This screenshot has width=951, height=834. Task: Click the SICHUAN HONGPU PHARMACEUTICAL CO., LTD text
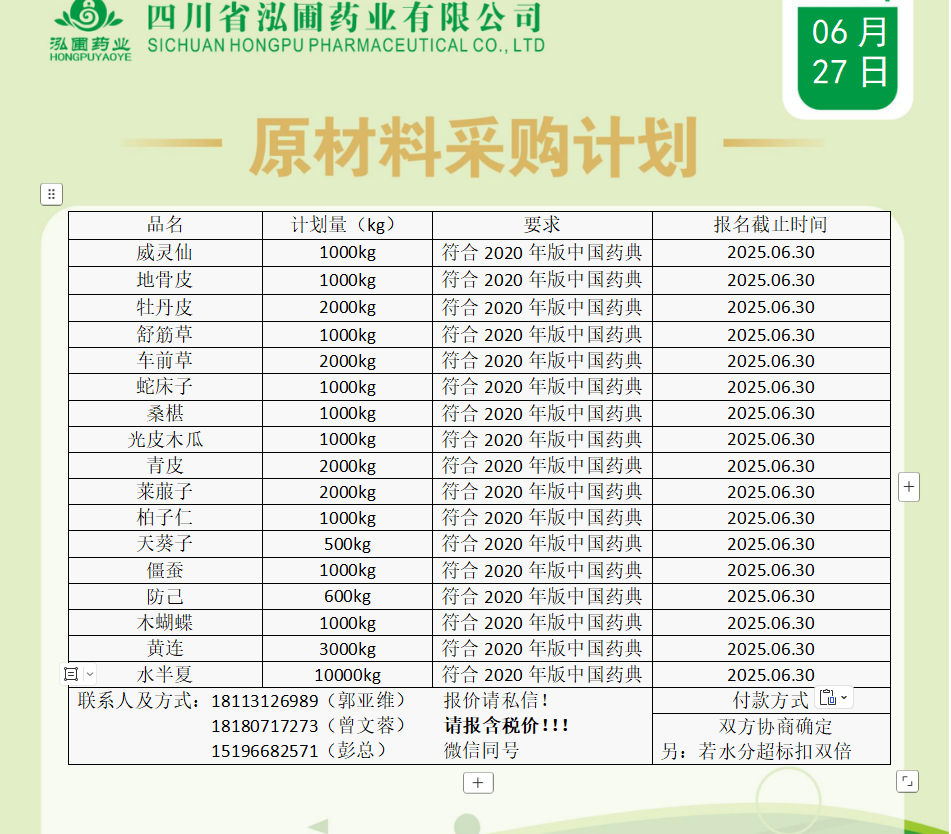(346, 45)
